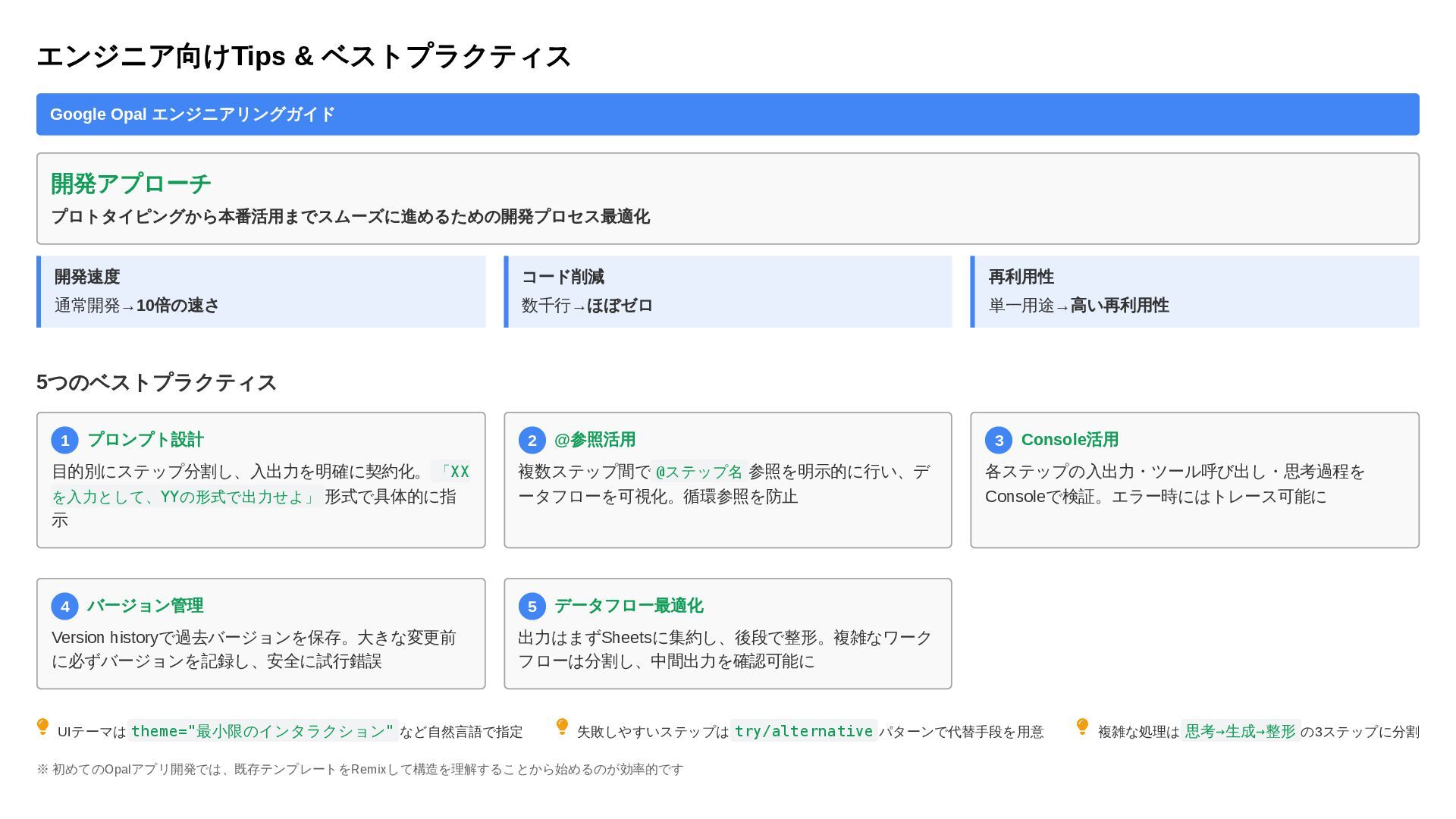Click lightbulb icon beside UIテーマ tip
Image resolution: width=1456 pixels, height=819 pixels.
pos(43,727)
